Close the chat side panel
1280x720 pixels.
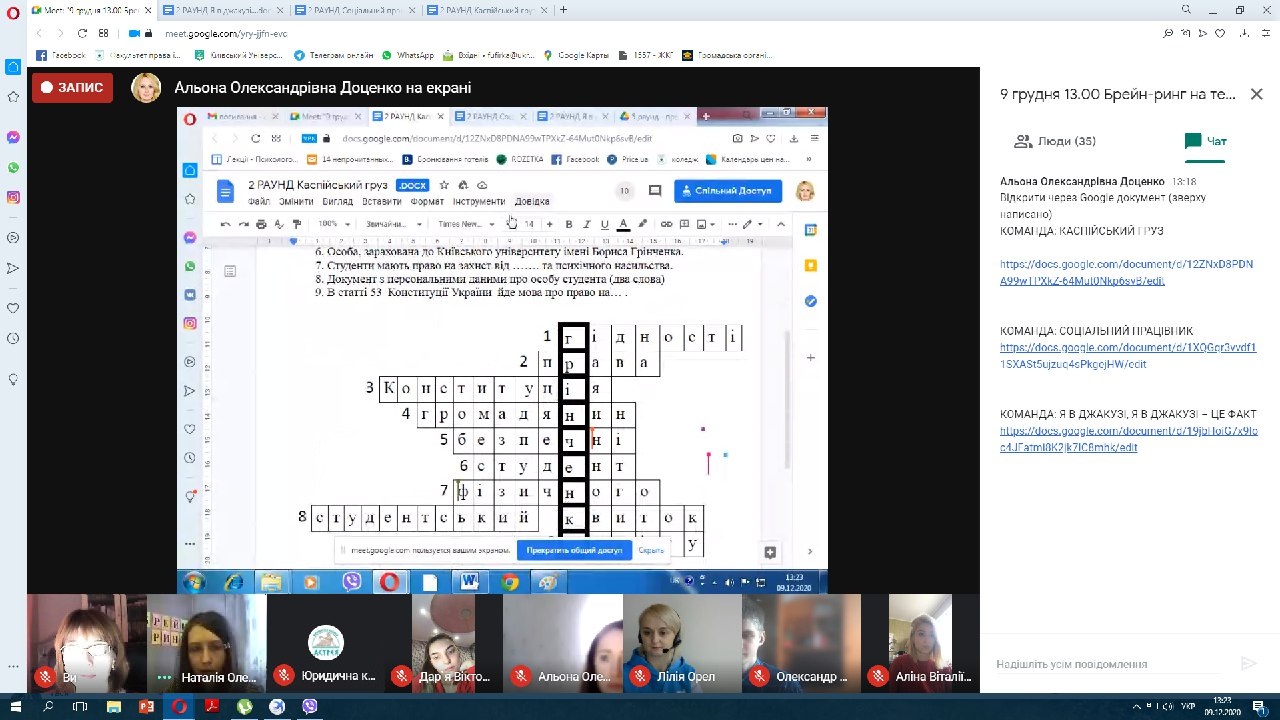click(1256, 94)
